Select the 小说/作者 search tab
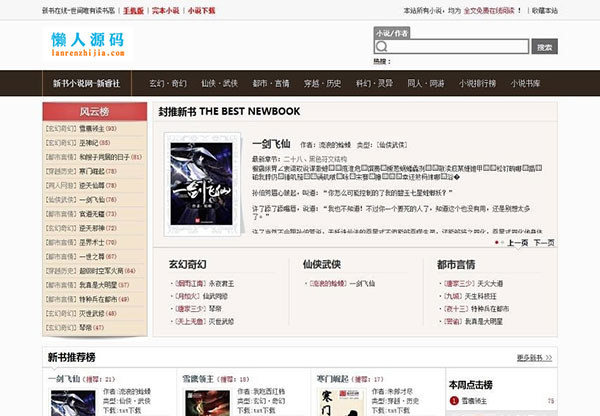Image resolution: width=600 pixels, height=416 pixels. tap(391, 33)
